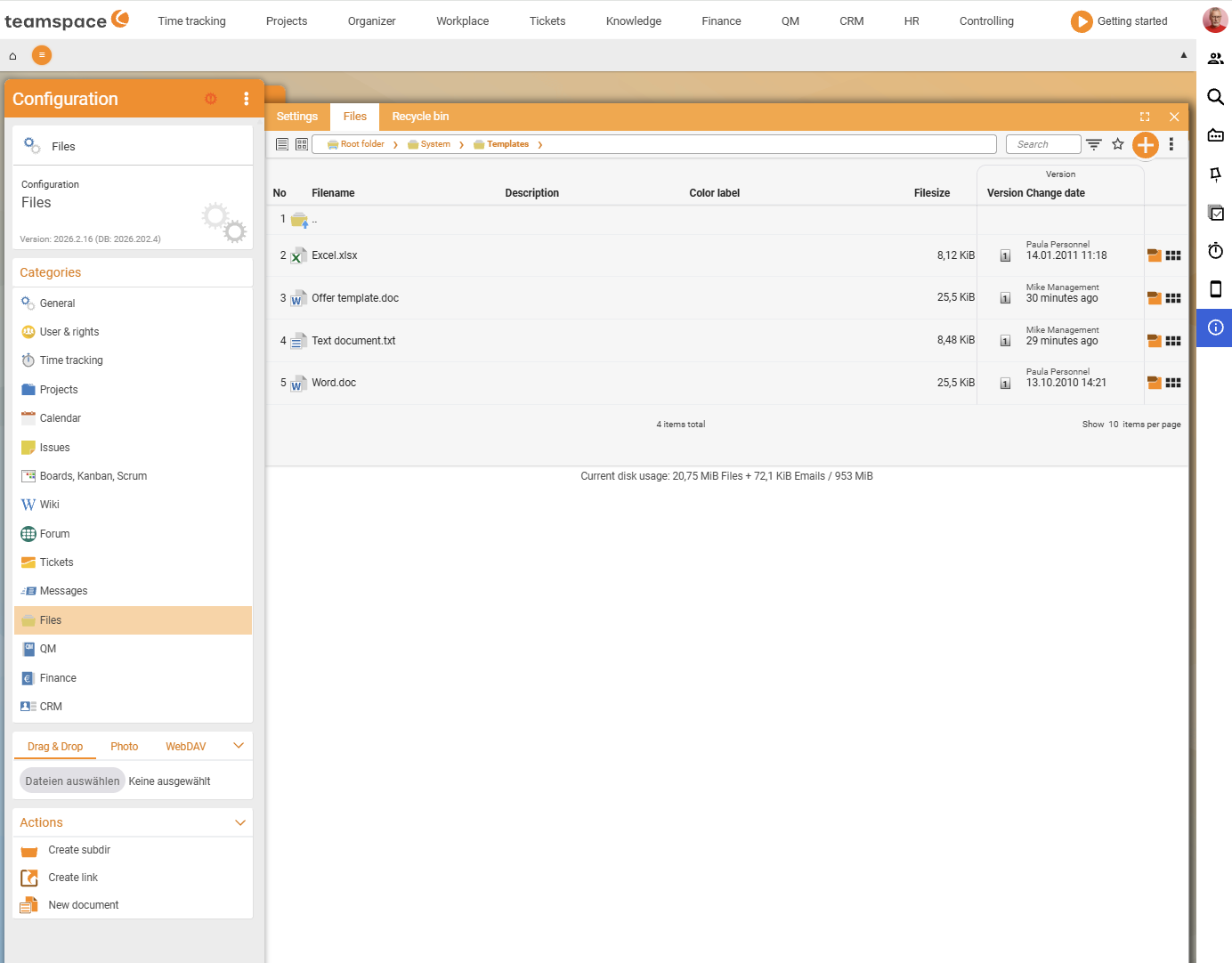Viewport: 1232px width, 963px height.
Task: Click the Excel.xlsx file icon
Action: pyautogui.click(x=299, y=255)
